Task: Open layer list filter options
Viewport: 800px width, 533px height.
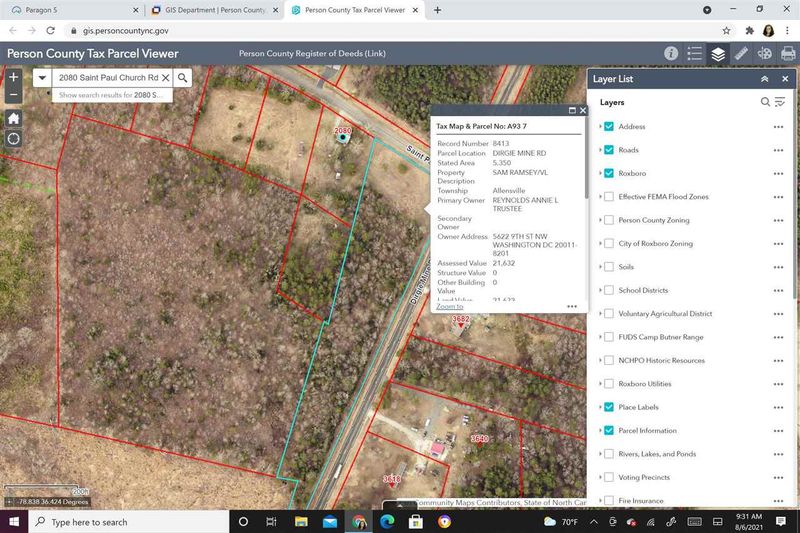Action: click(x=780, y=102)
